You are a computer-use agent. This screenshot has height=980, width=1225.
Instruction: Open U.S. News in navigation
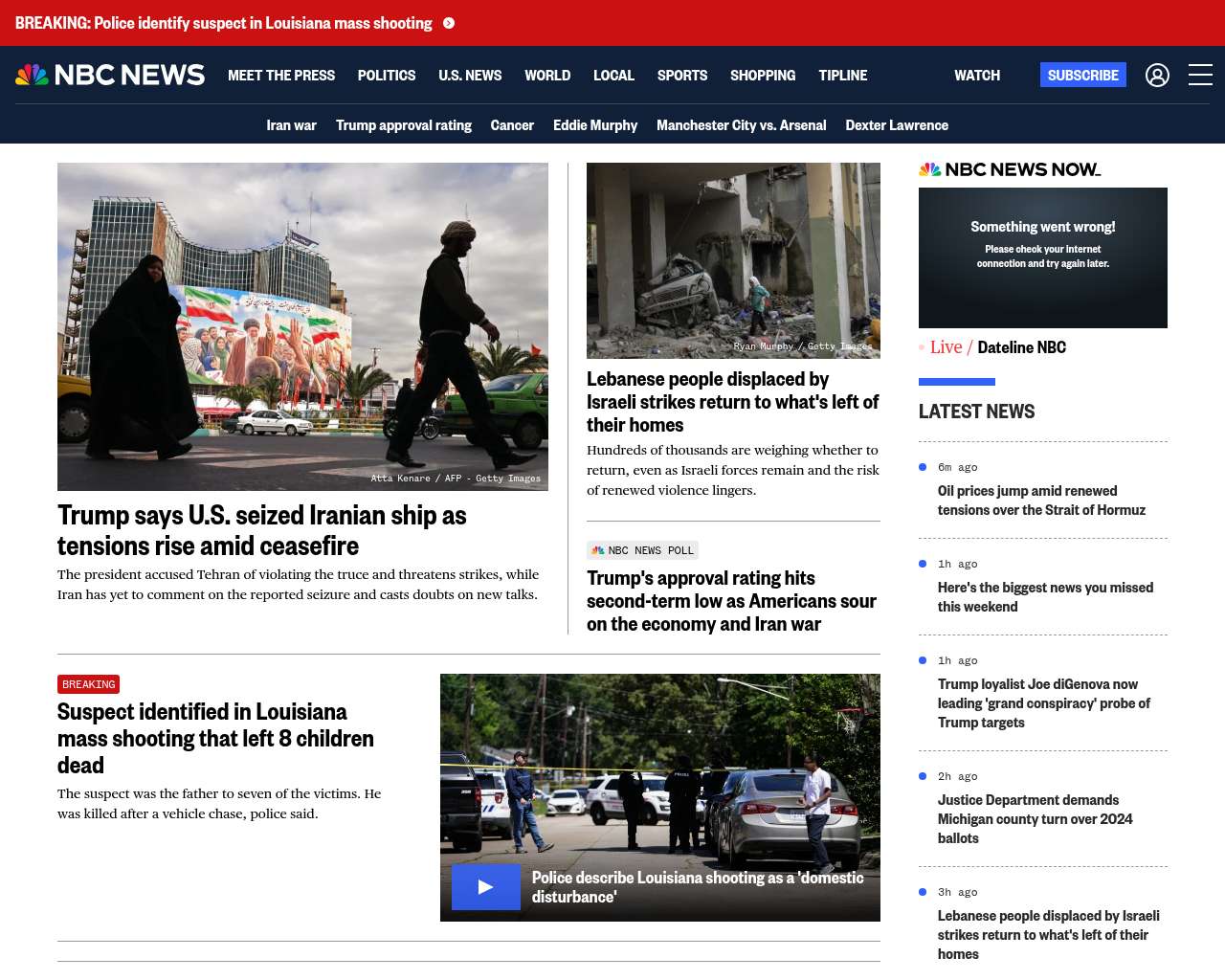pyautogui.click(x=470, y=75)
